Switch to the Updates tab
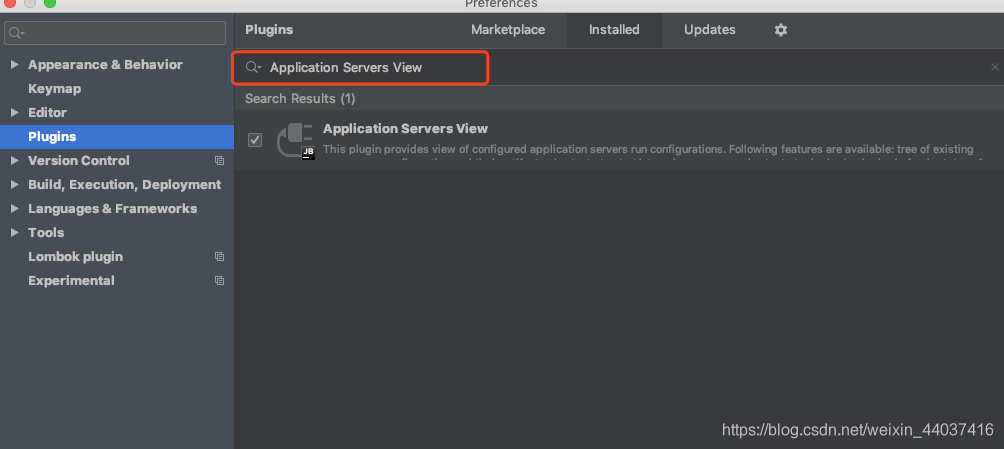This screenshot has height=449, width=1004. pos(709,30)
